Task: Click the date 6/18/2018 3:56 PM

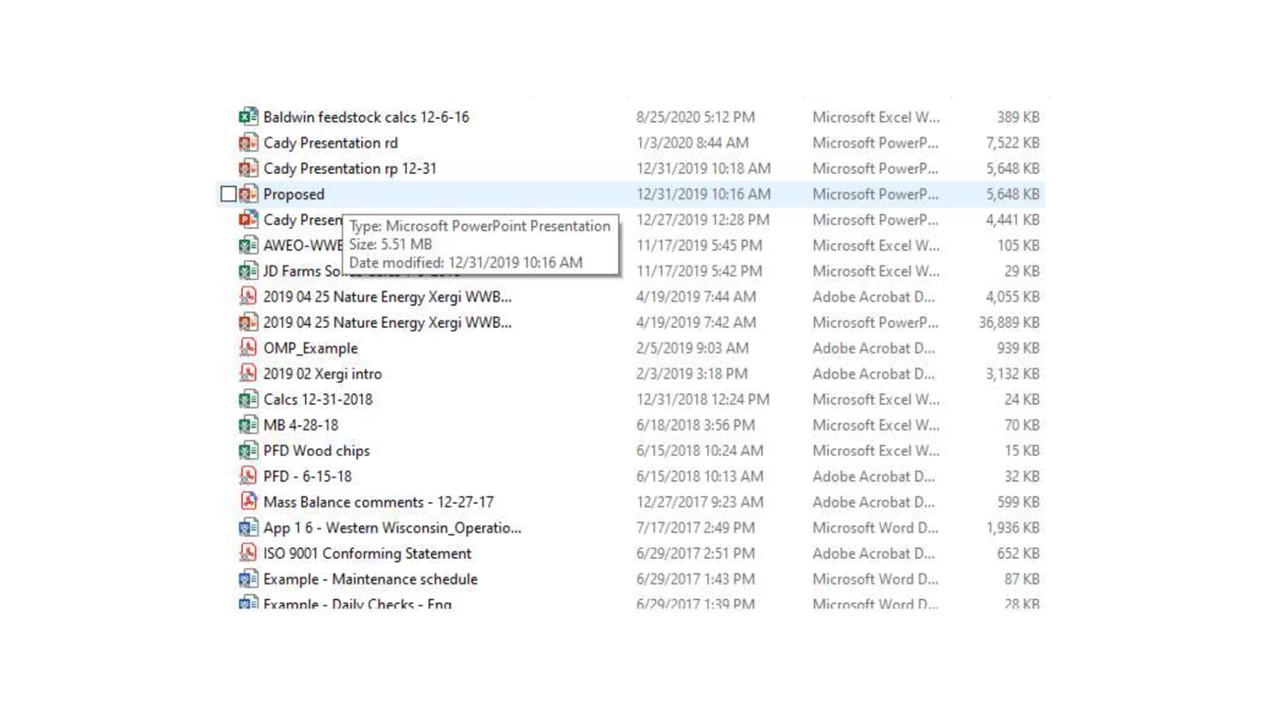Action: (695, 425)
